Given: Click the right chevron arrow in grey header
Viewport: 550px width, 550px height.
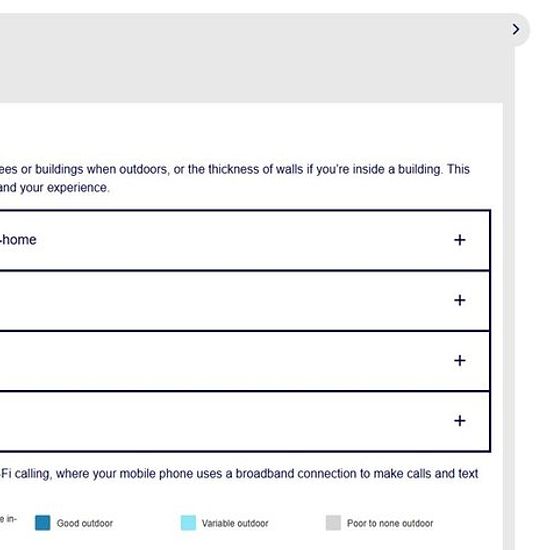Looking at the screenshot, I should [516, 29].
